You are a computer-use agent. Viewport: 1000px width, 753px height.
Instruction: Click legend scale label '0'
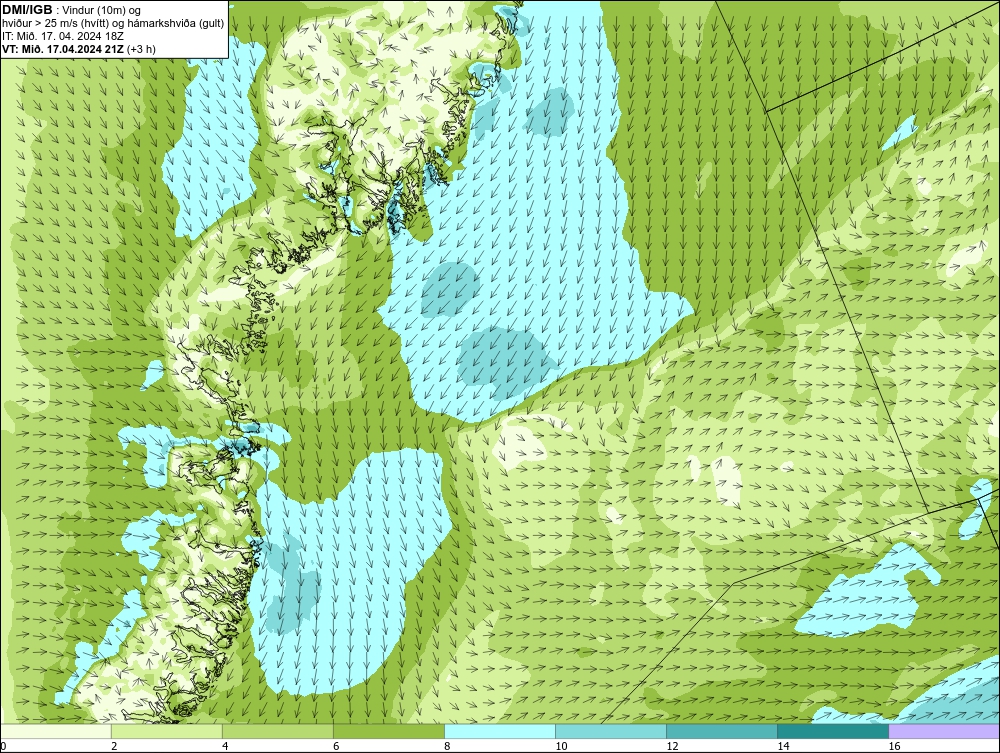(x=3, y=746)
